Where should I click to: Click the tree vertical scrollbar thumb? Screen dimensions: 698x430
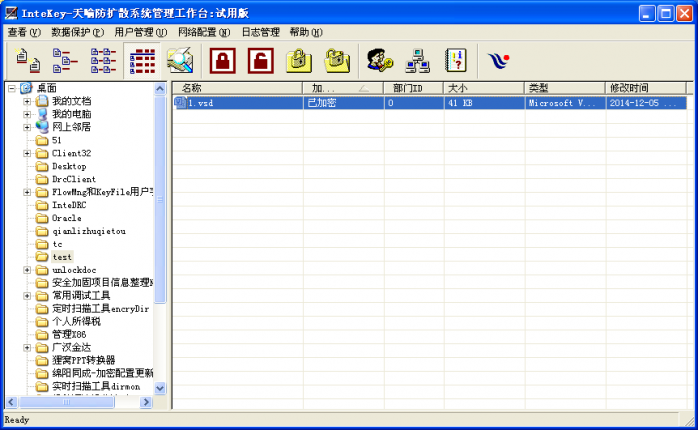pyautogui.click(x=160, y=199)
